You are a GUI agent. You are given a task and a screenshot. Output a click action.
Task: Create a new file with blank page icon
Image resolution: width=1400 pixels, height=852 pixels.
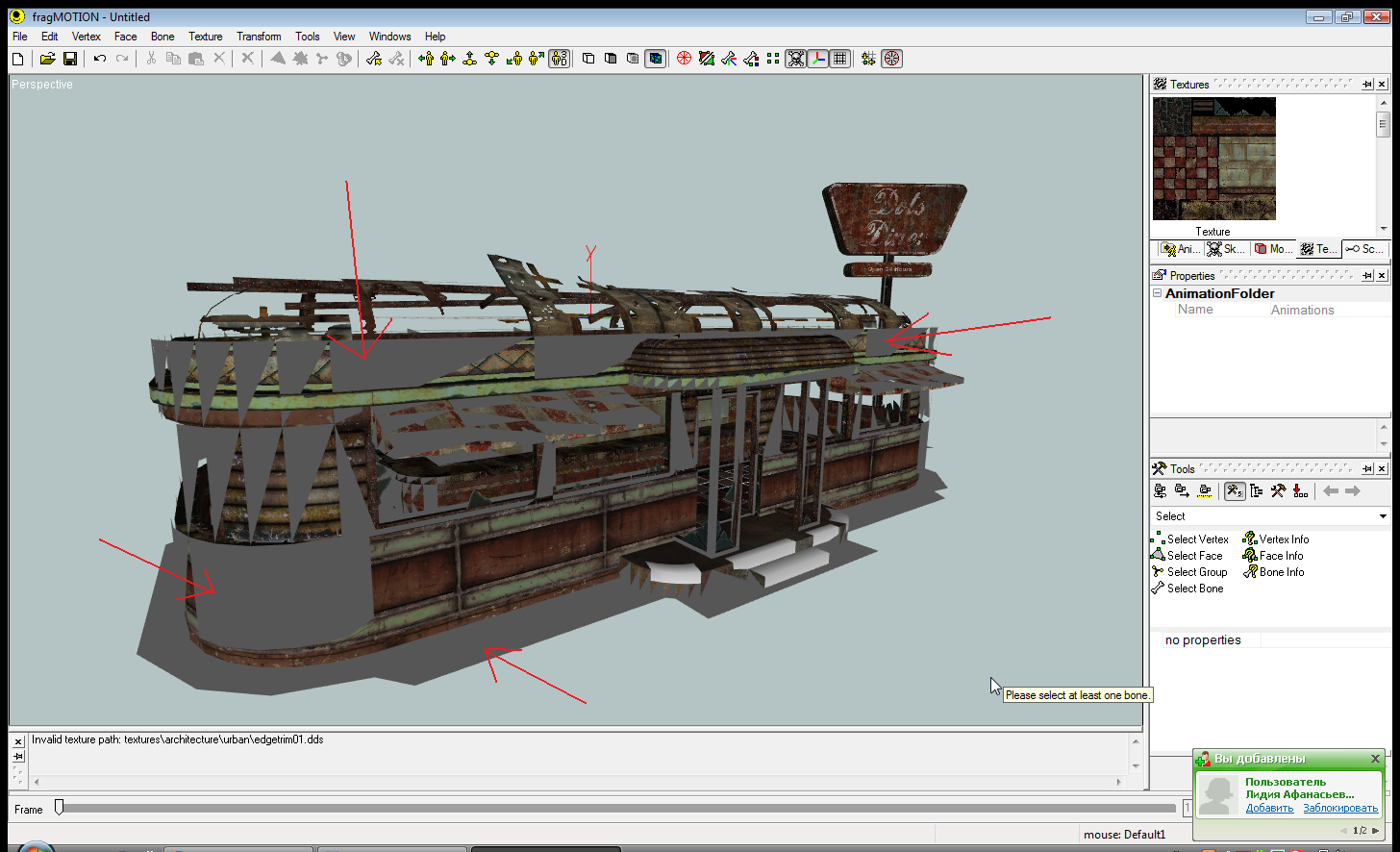point(17,59)
